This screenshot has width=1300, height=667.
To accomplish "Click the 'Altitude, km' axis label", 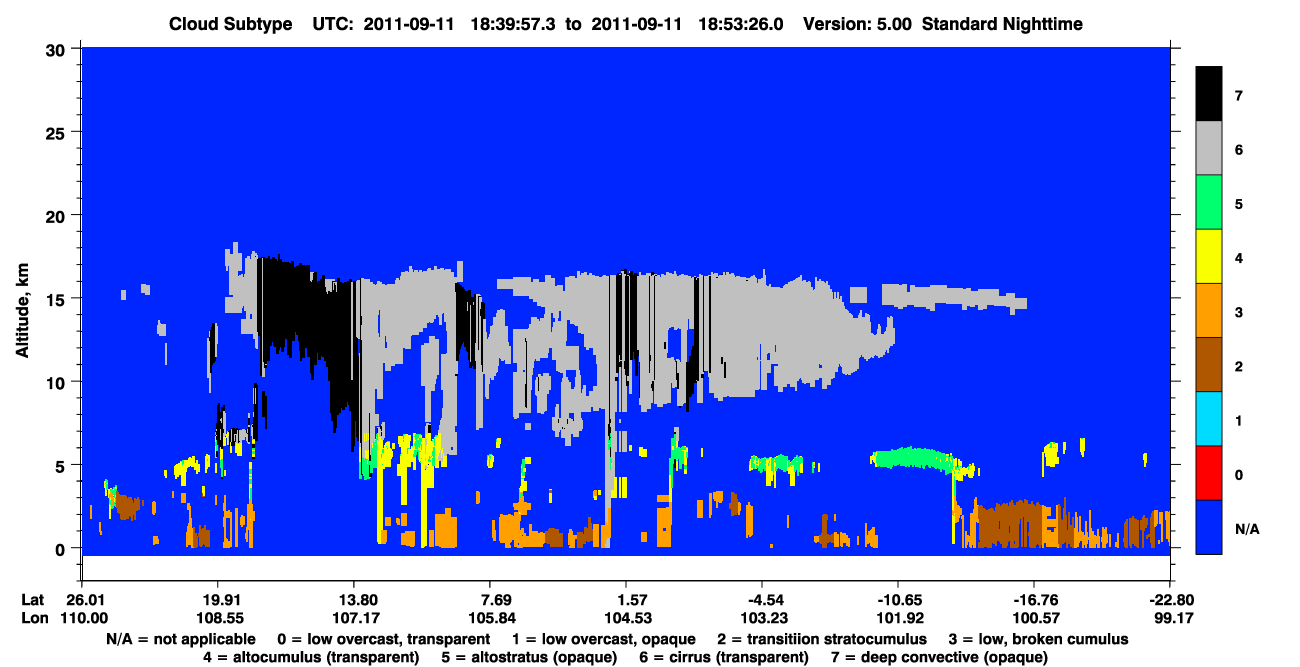I will 22,312.
